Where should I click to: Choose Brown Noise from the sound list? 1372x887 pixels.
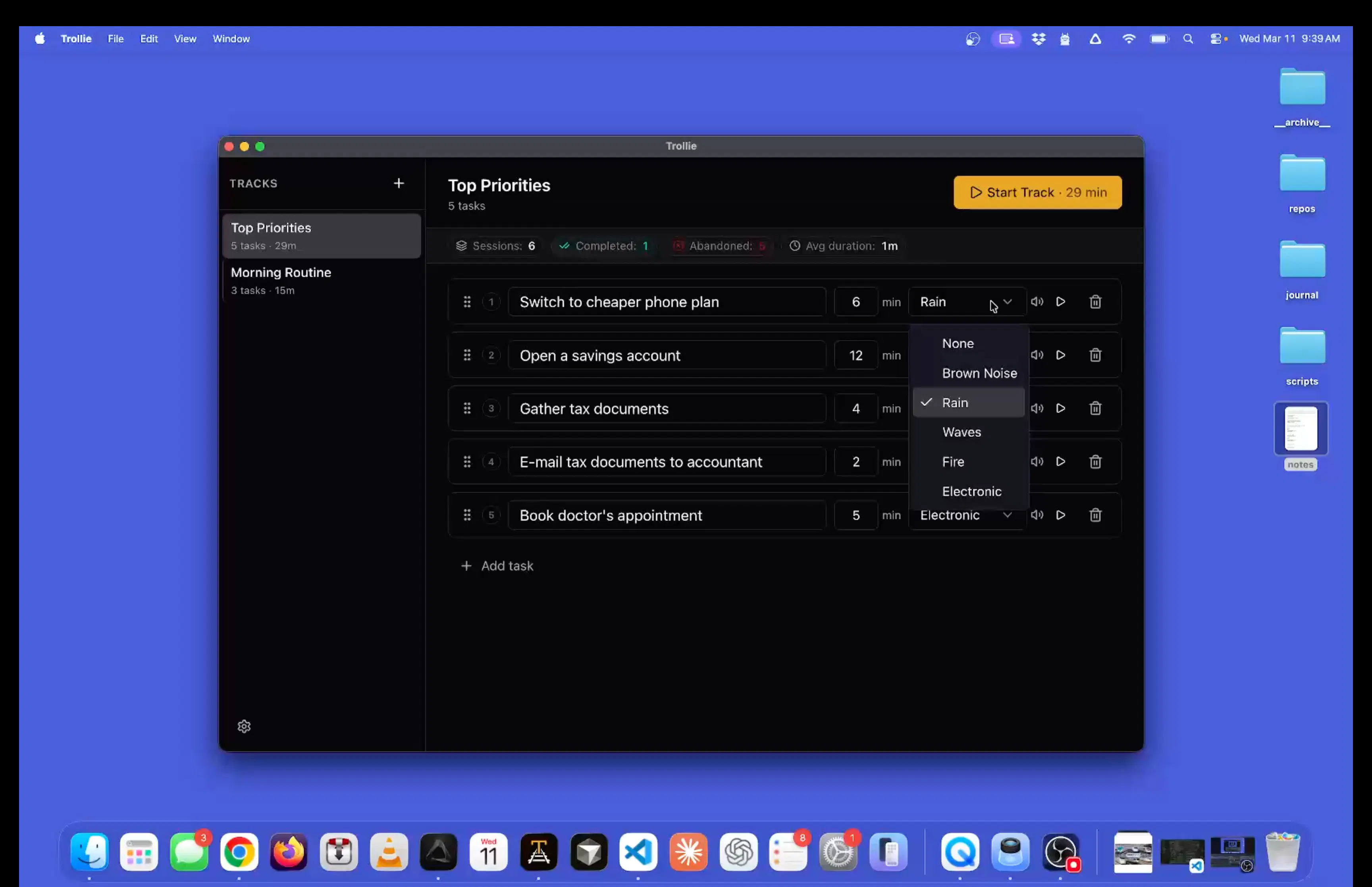969,373
